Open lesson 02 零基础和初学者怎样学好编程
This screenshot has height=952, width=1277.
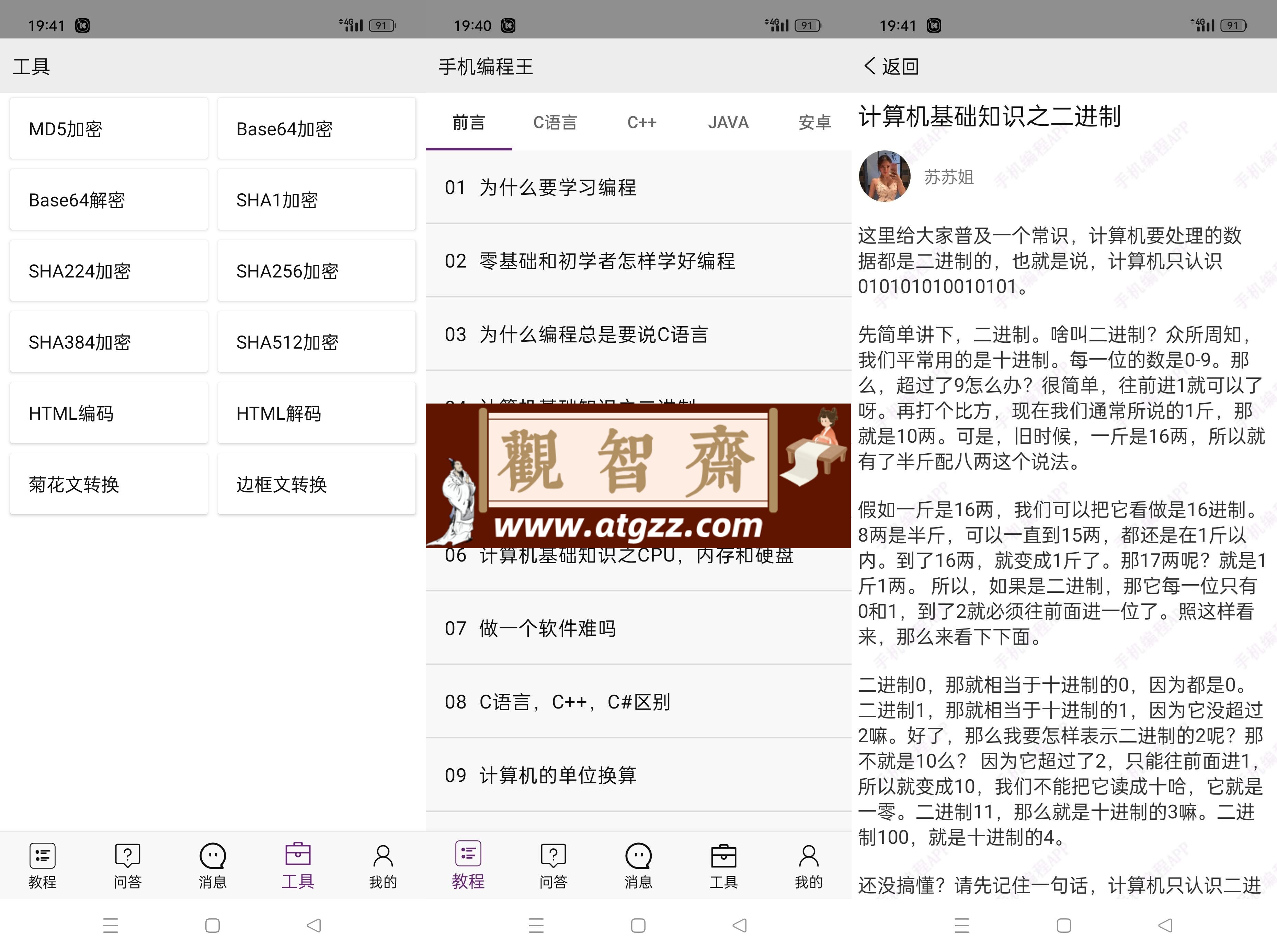[x=638, y=260]
